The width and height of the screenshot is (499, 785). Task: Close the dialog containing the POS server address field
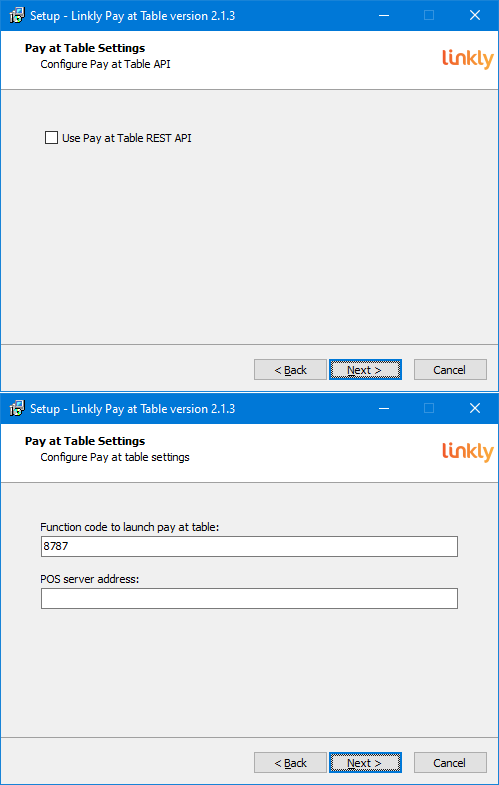coord(475,409)
